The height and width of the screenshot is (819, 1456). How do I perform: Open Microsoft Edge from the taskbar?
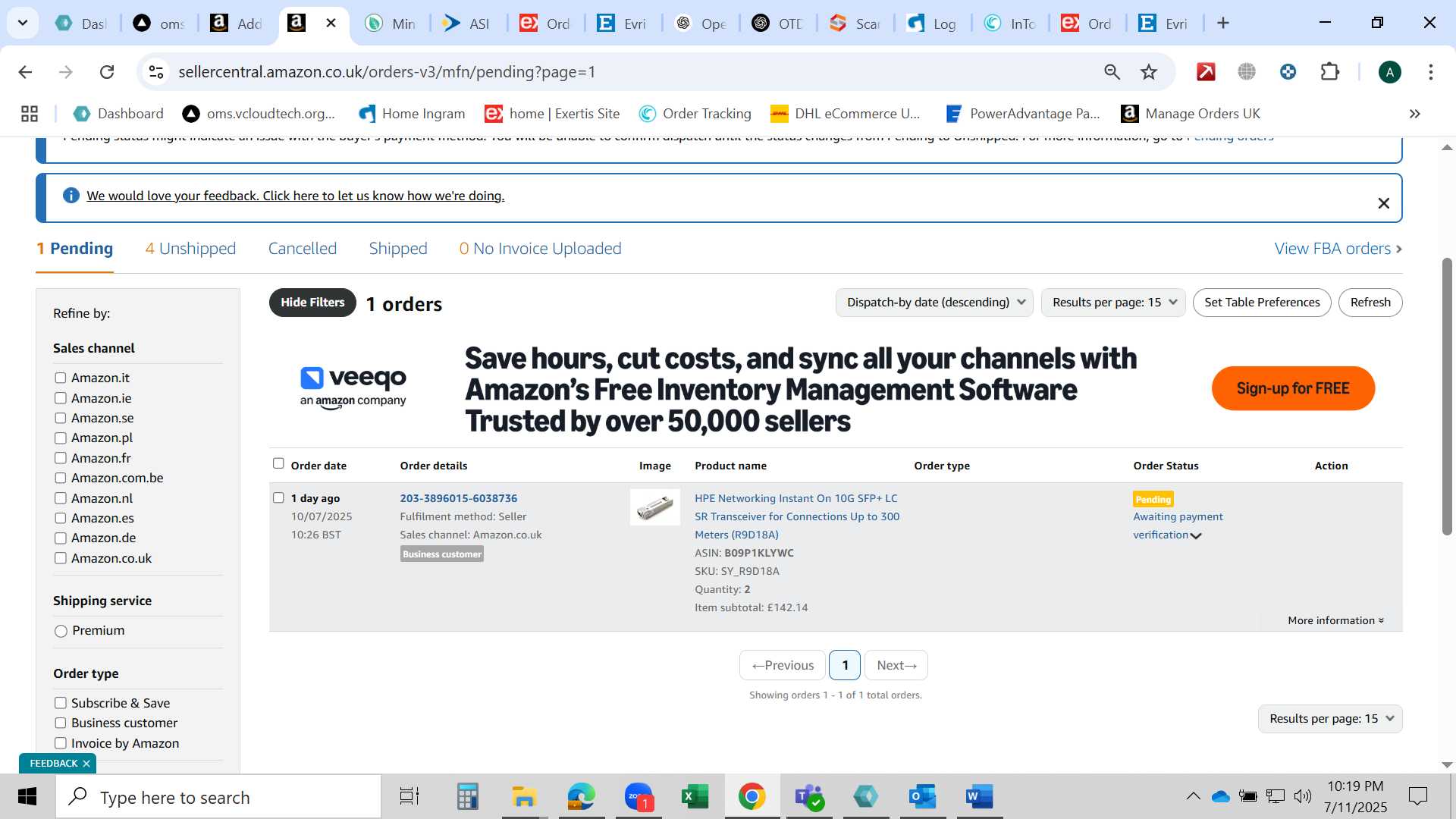tap(582, 797)
